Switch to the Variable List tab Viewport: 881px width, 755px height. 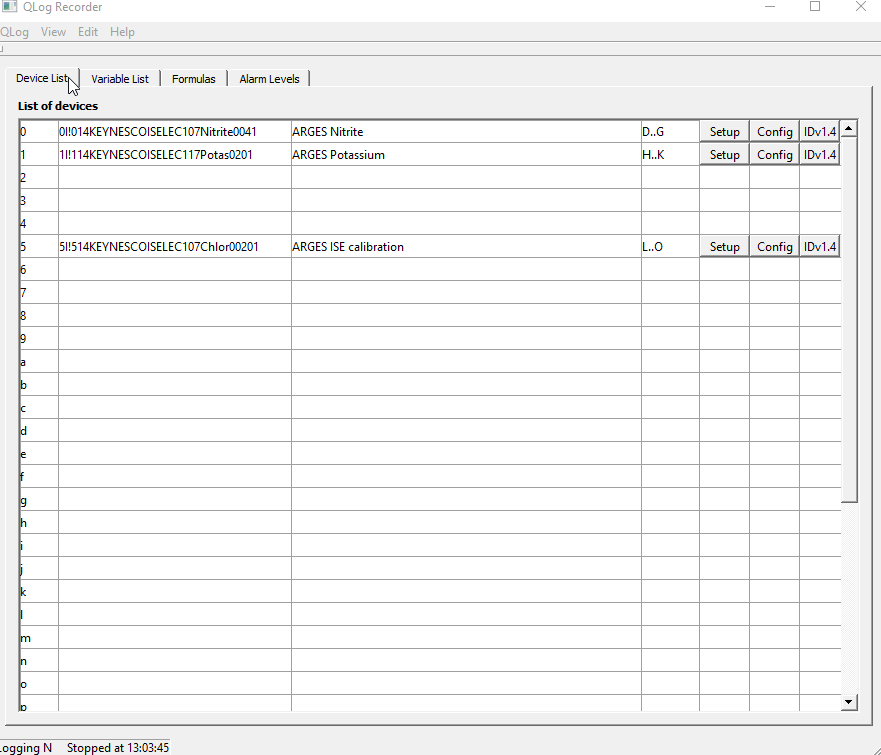(x=120, y=79)
